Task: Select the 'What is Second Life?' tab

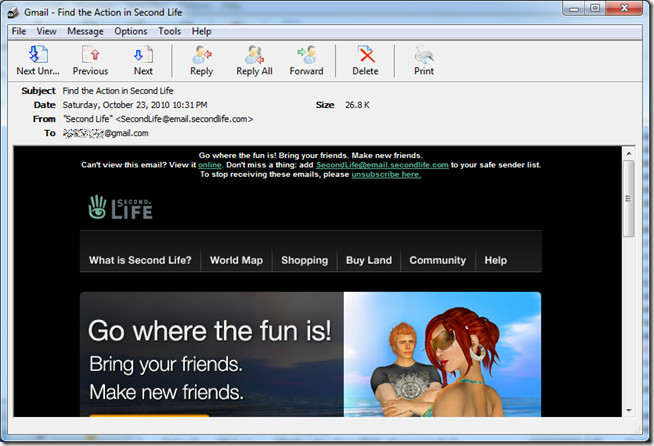Action: pos(140,260)
